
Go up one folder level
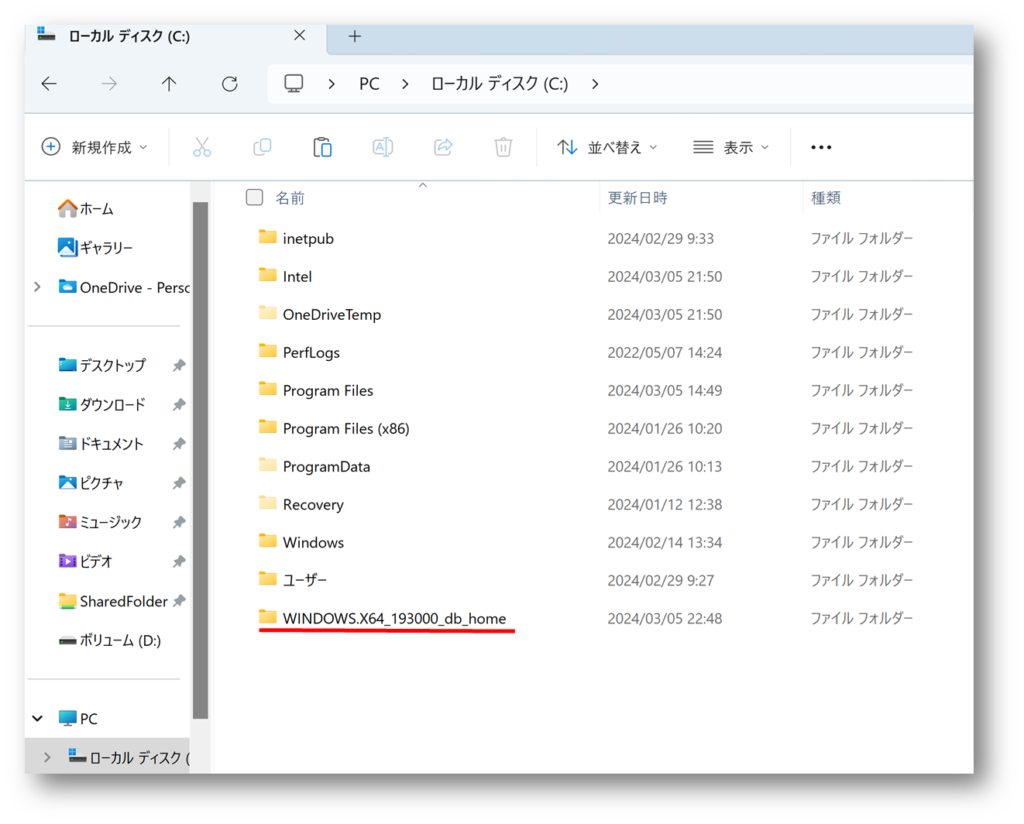[169, 84]
